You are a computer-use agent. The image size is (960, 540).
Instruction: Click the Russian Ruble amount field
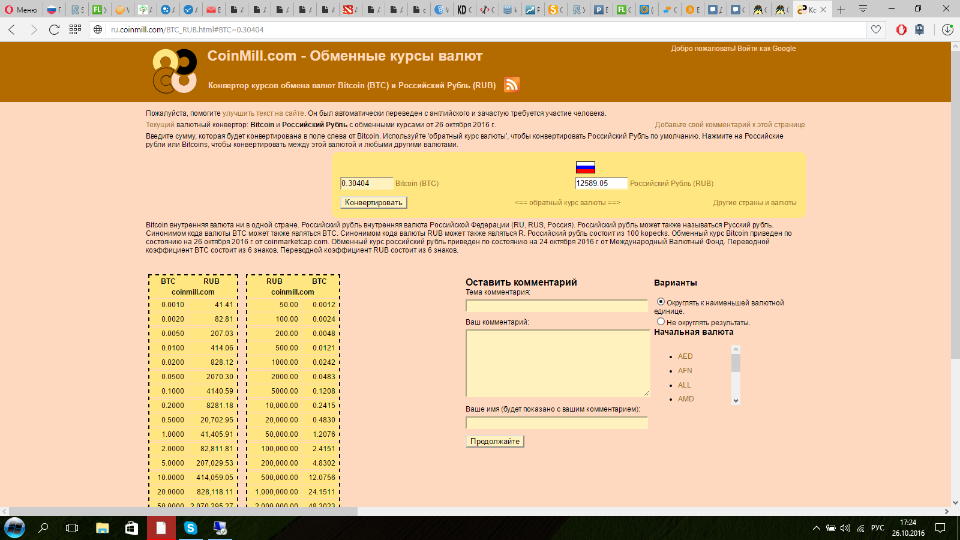[601, 183]
